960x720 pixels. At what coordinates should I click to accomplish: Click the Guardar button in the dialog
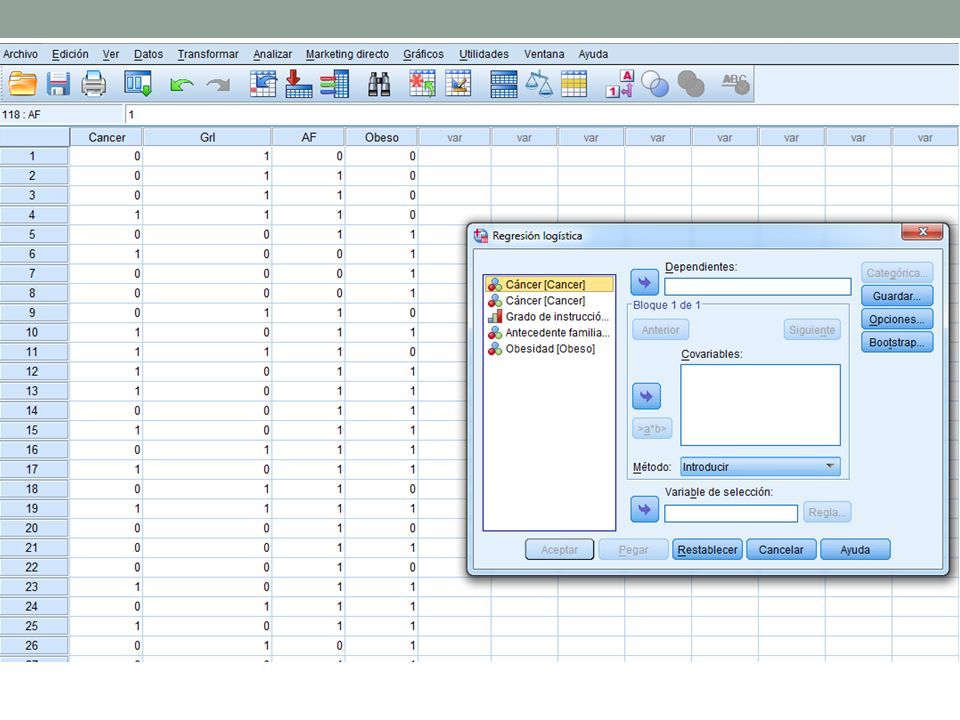[x=897, y=296]
